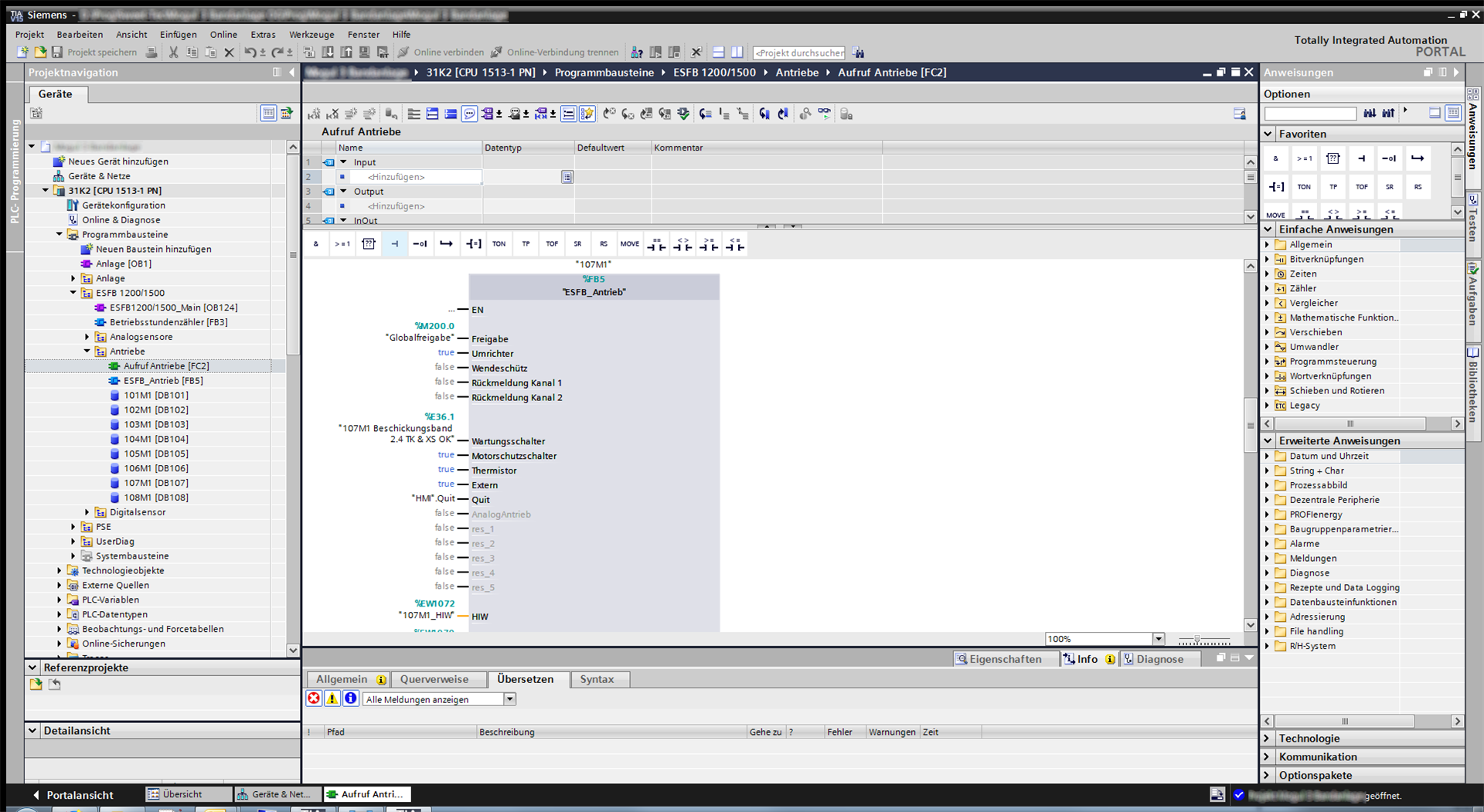Open the Extras menu
1484x812 pixels.
pos(263,35)
